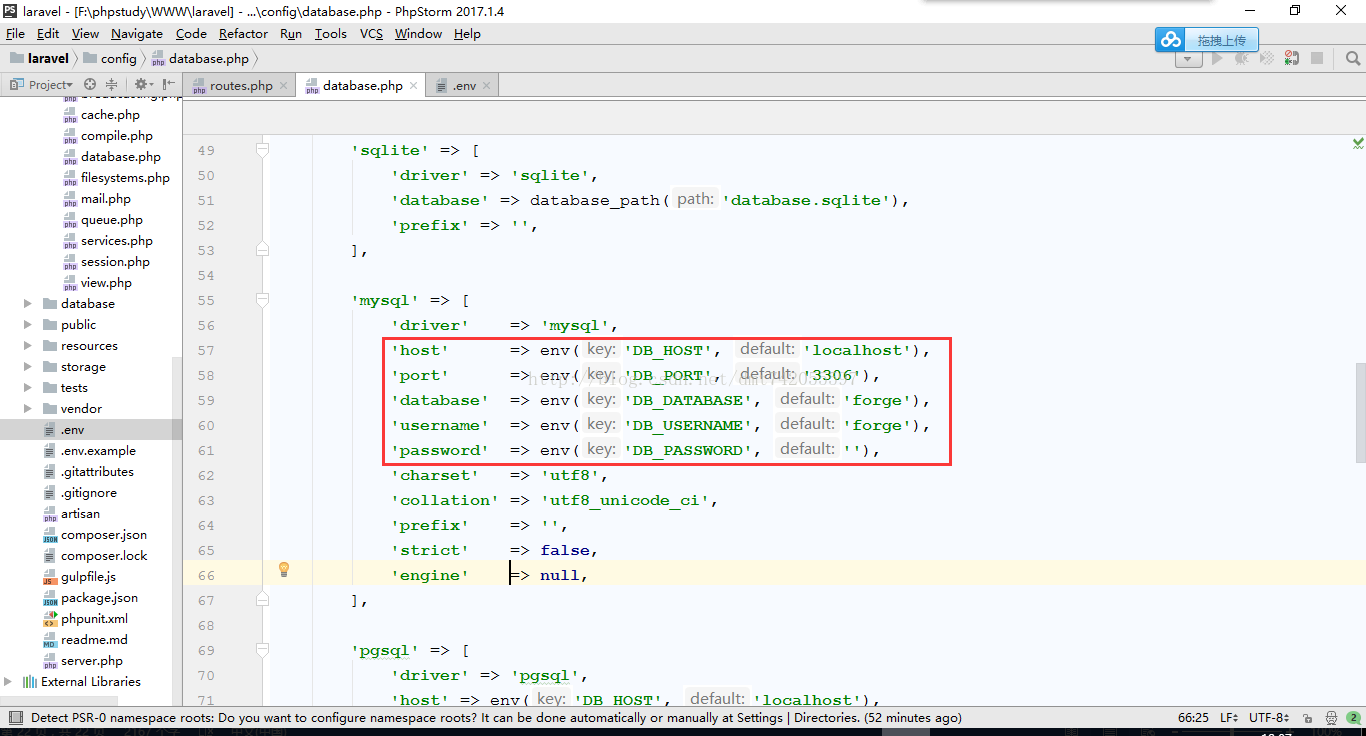Screen dimensions: 1366x736
Task: Click the scroll-from-source target icon
Action: click(90, 85)
